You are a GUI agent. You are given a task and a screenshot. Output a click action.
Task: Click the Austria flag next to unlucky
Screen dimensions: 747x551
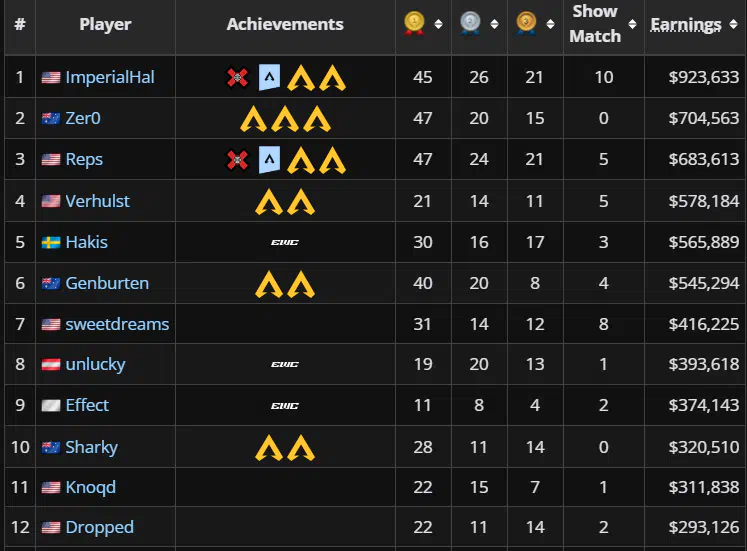tap(51, 365)
